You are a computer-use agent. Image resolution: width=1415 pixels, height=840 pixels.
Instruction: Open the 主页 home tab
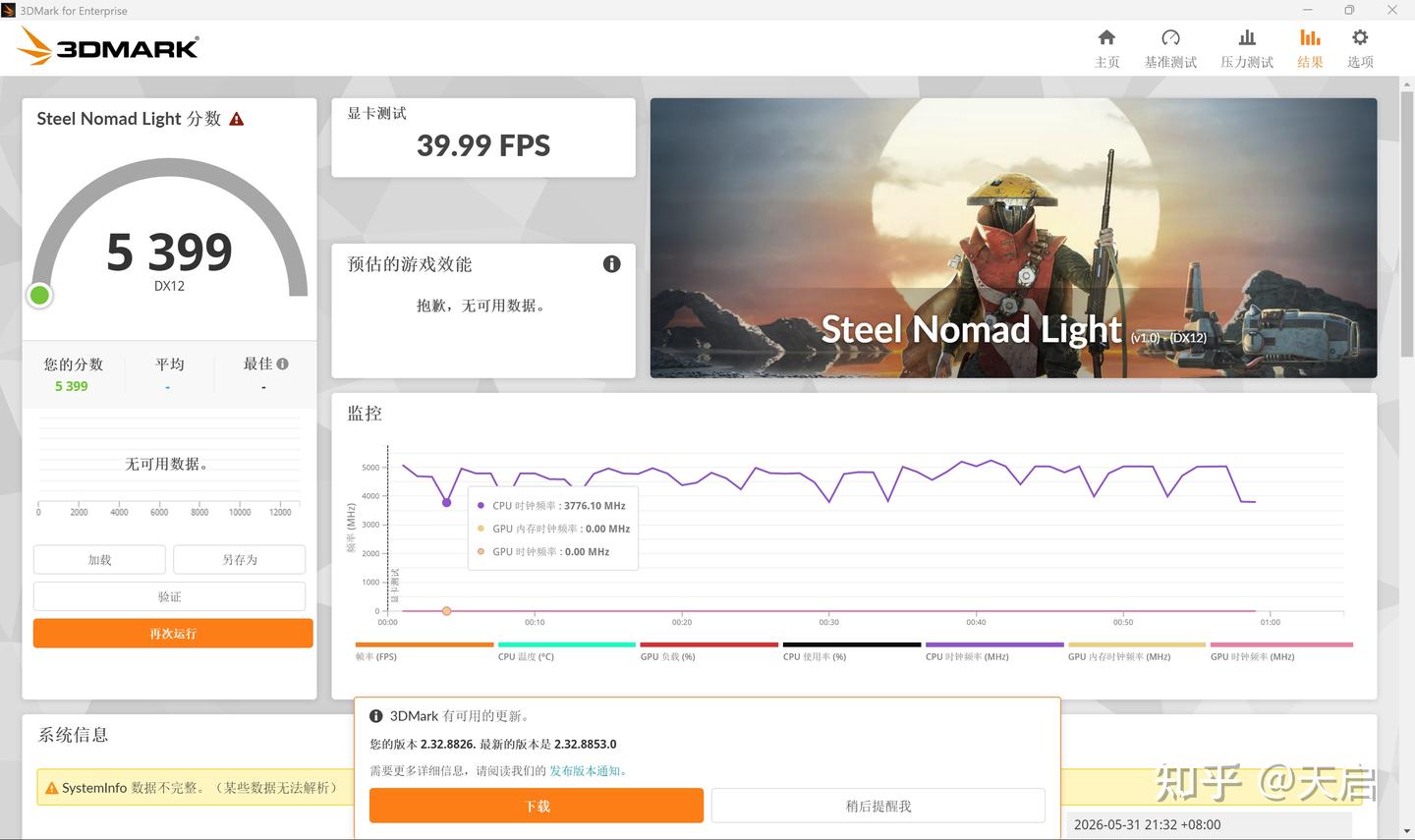pyautogui.click(x=1106, y=48)
